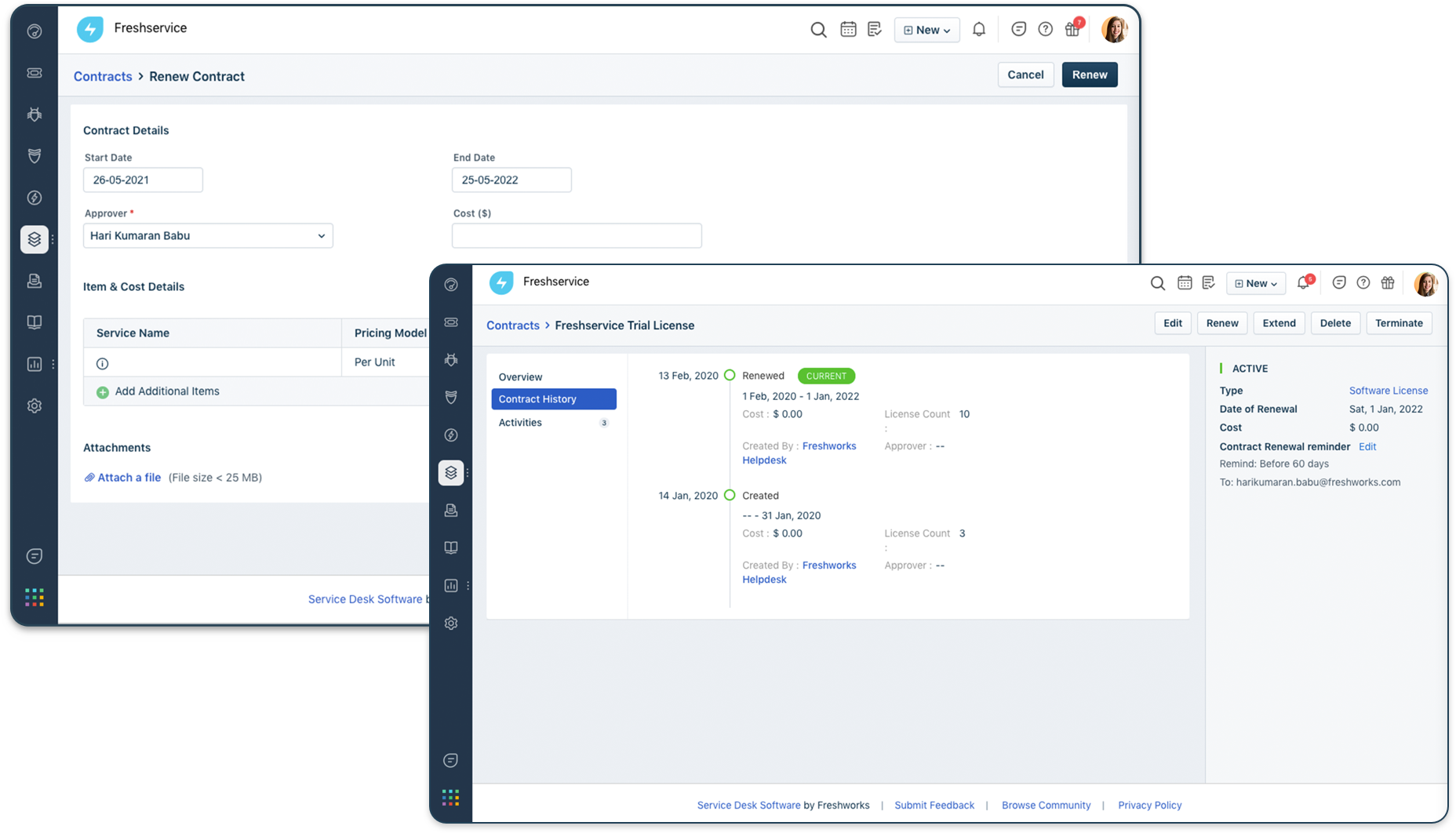Open the app switcher grid in front window

pos(450,798)
